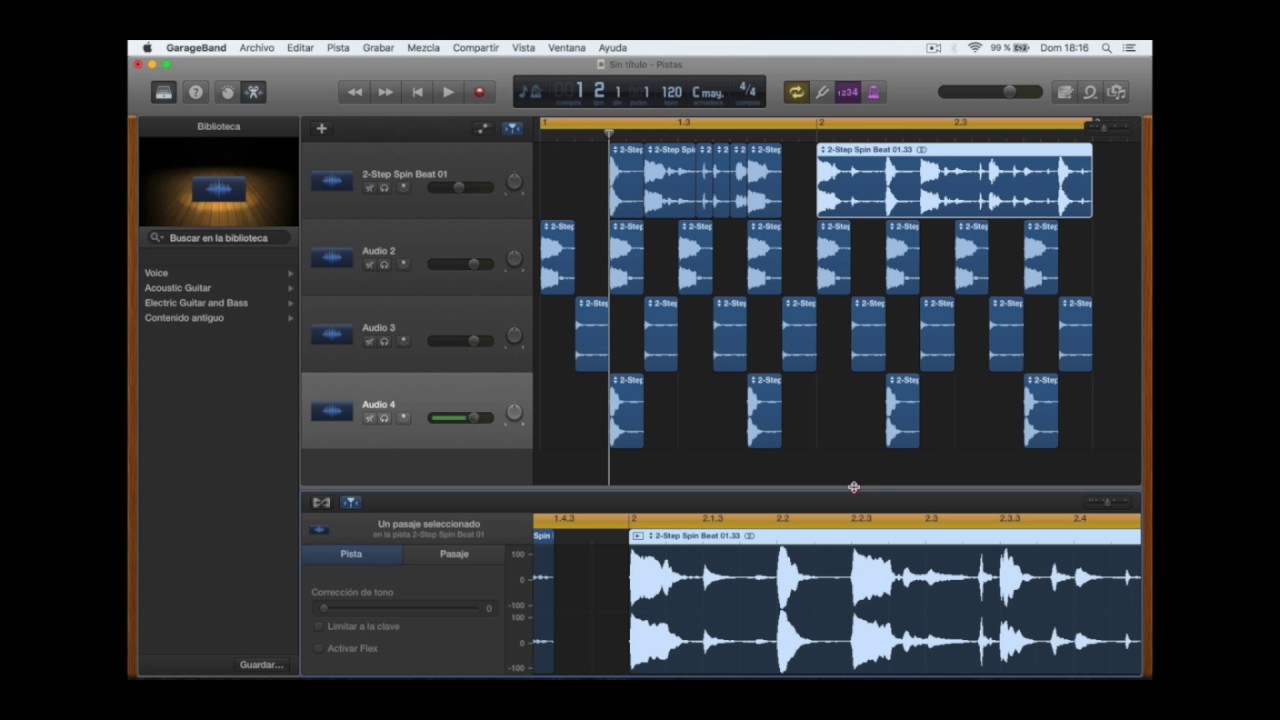Change the 120 bpm tempo value
This screenshot has width=1280, height=720.
[x=671, y=93]
